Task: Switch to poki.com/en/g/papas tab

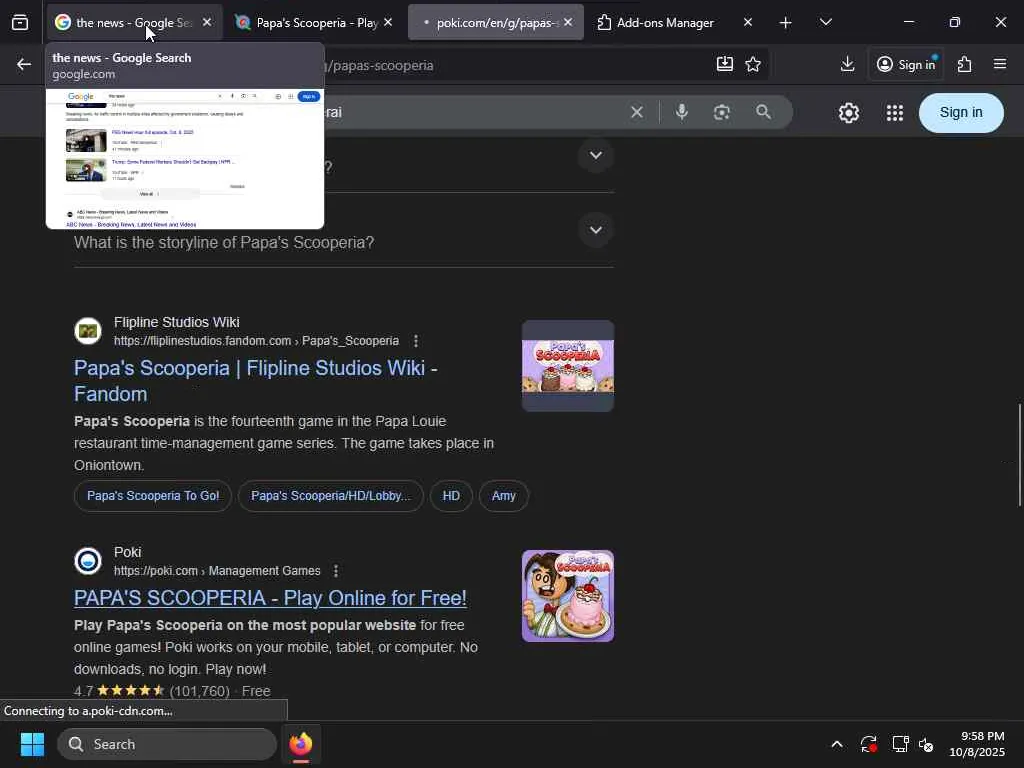Action: [x=496, y=23]
